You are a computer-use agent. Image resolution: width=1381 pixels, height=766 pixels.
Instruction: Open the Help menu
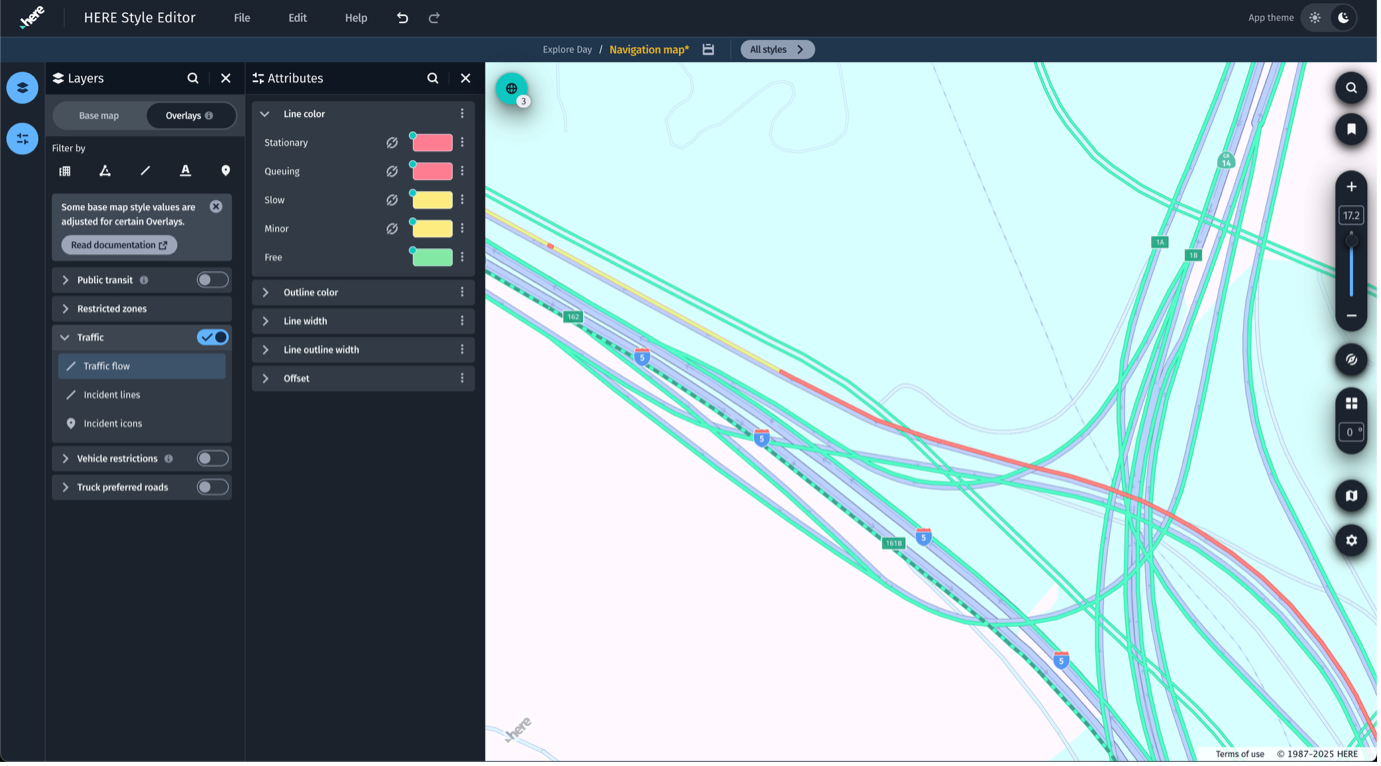point(357,18)
